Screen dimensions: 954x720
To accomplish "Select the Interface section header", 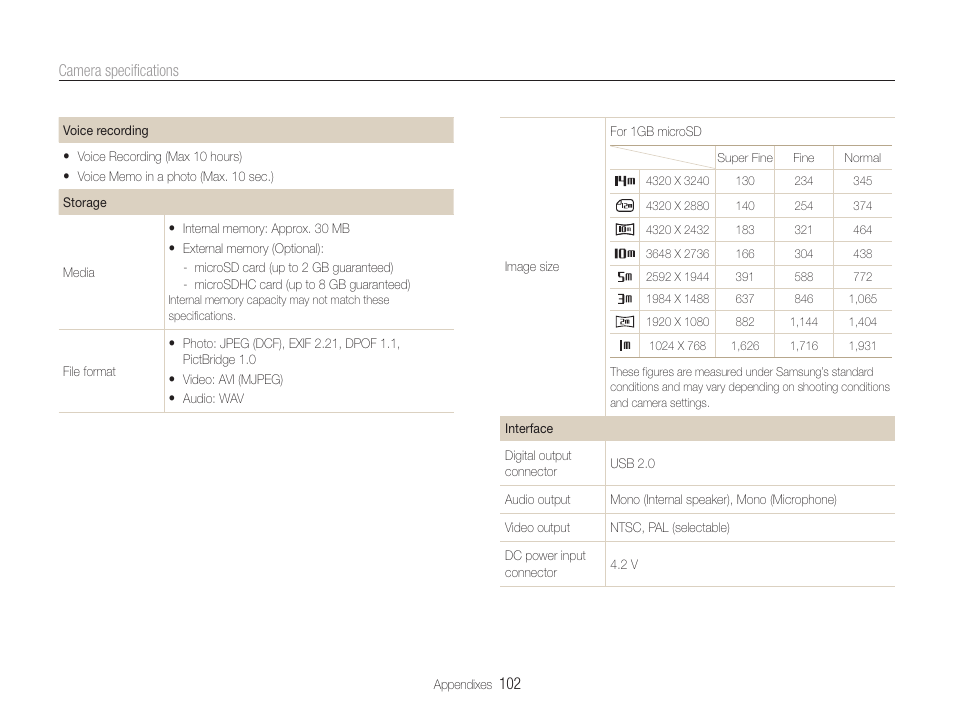I will tap(697, 428).
